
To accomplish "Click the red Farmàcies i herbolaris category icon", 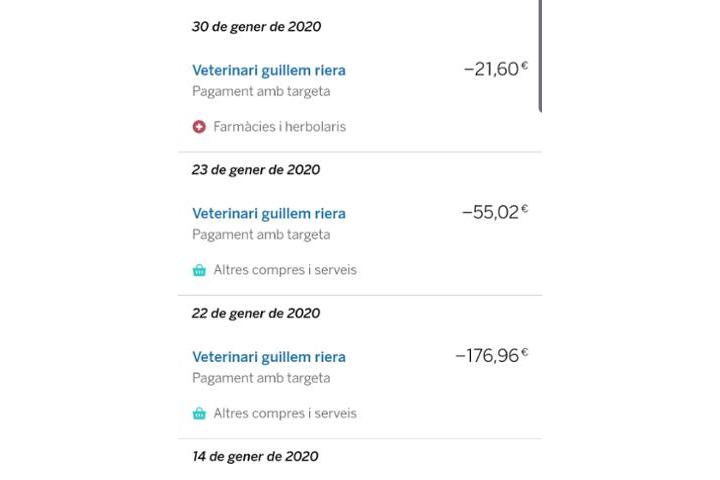I will coord(199,127).
